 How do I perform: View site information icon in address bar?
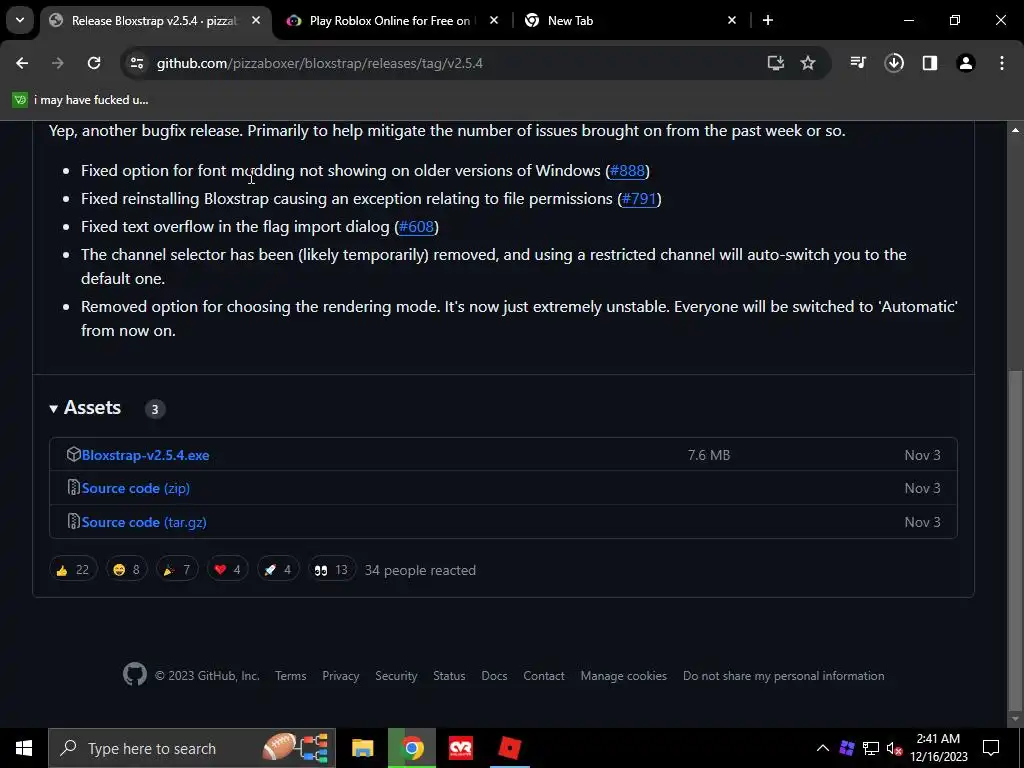pos(136,63)
